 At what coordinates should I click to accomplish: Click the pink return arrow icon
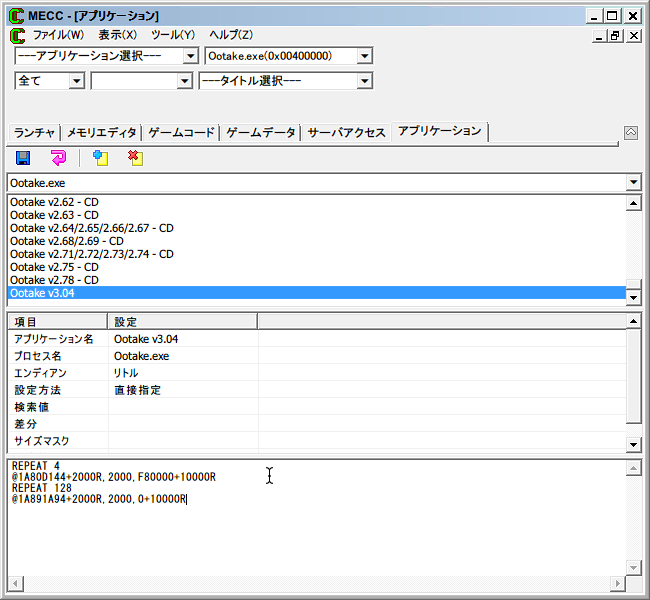click(58, 158)
